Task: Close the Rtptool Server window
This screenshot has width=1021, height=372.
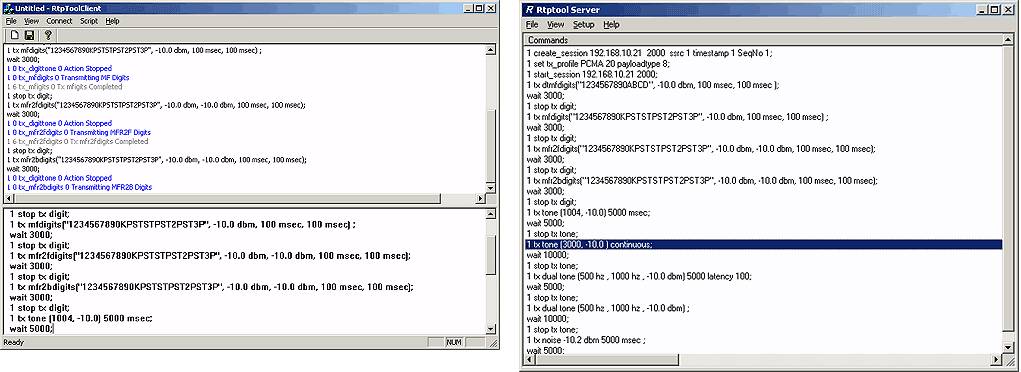Action: (x=1009, y=10)
